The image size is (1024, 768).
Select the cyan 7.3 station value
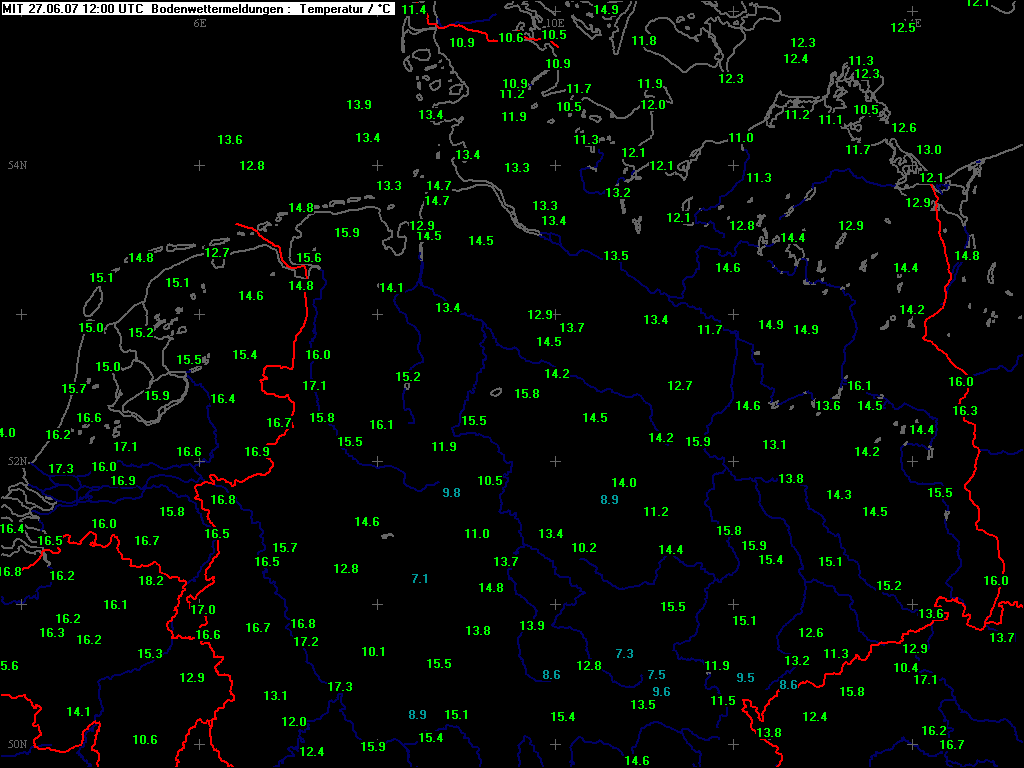624,654
